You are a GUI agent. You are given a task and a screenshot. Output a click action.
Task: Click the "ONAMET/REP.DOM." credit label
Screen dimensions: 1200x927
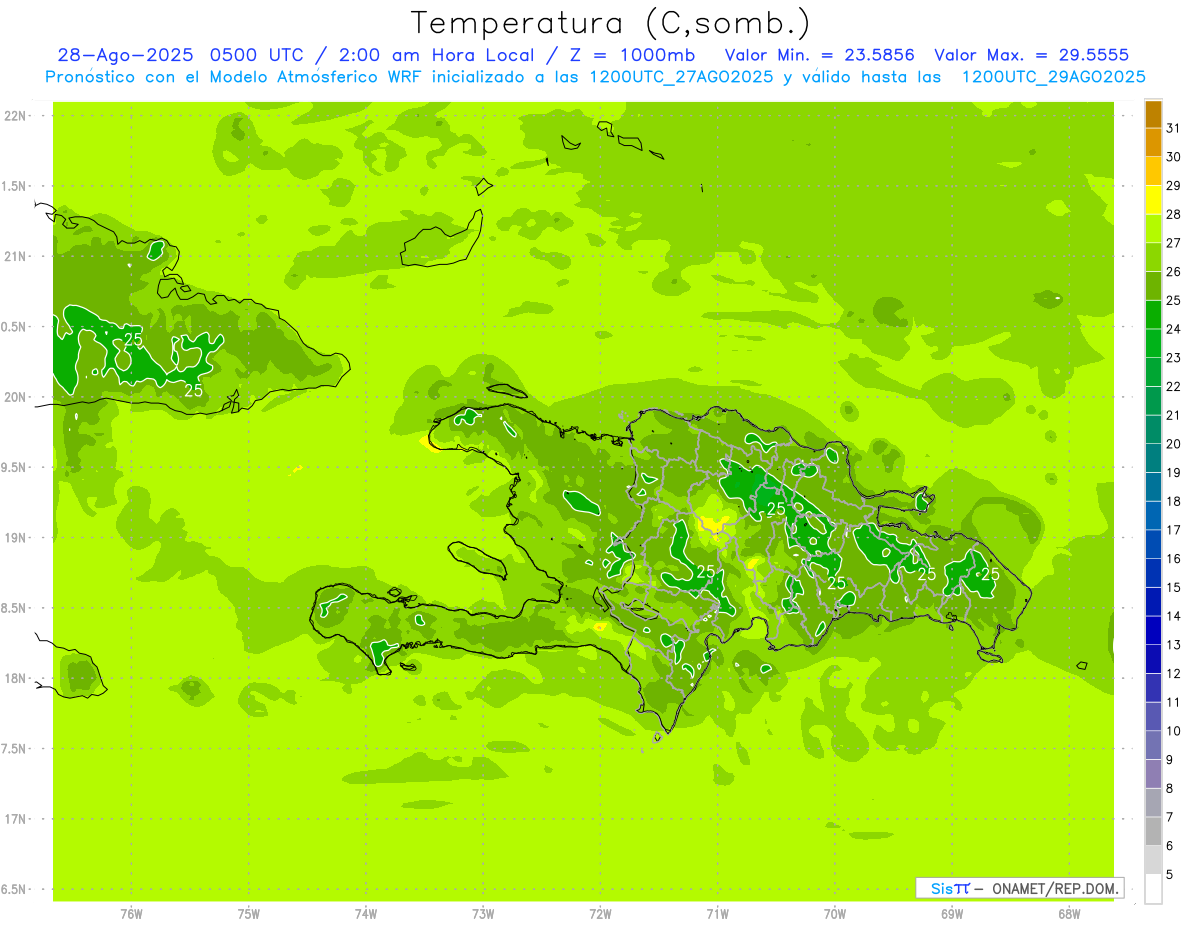pos(1055,888)
